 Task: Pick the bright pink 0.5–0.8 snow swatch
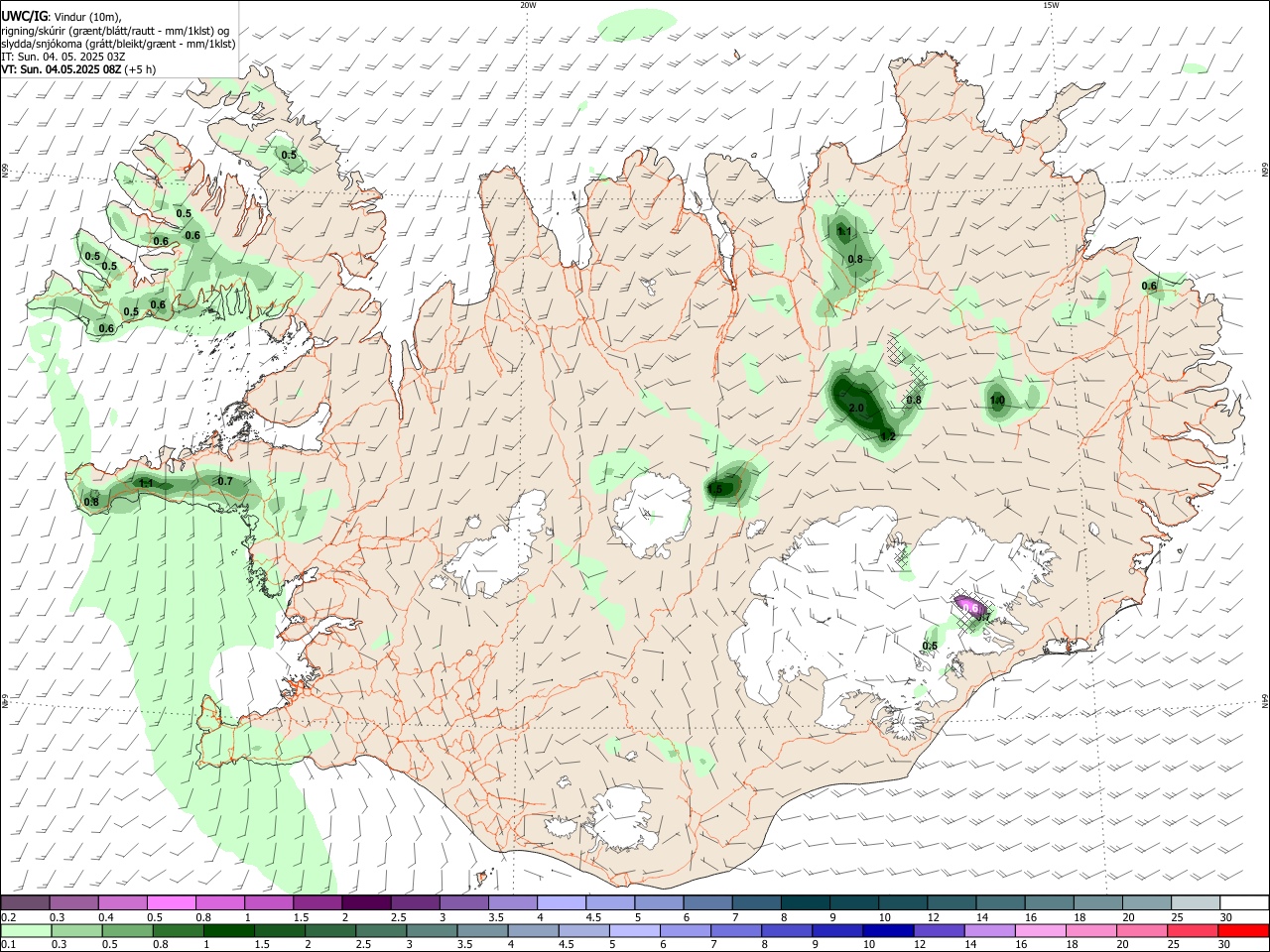[170, 903]
